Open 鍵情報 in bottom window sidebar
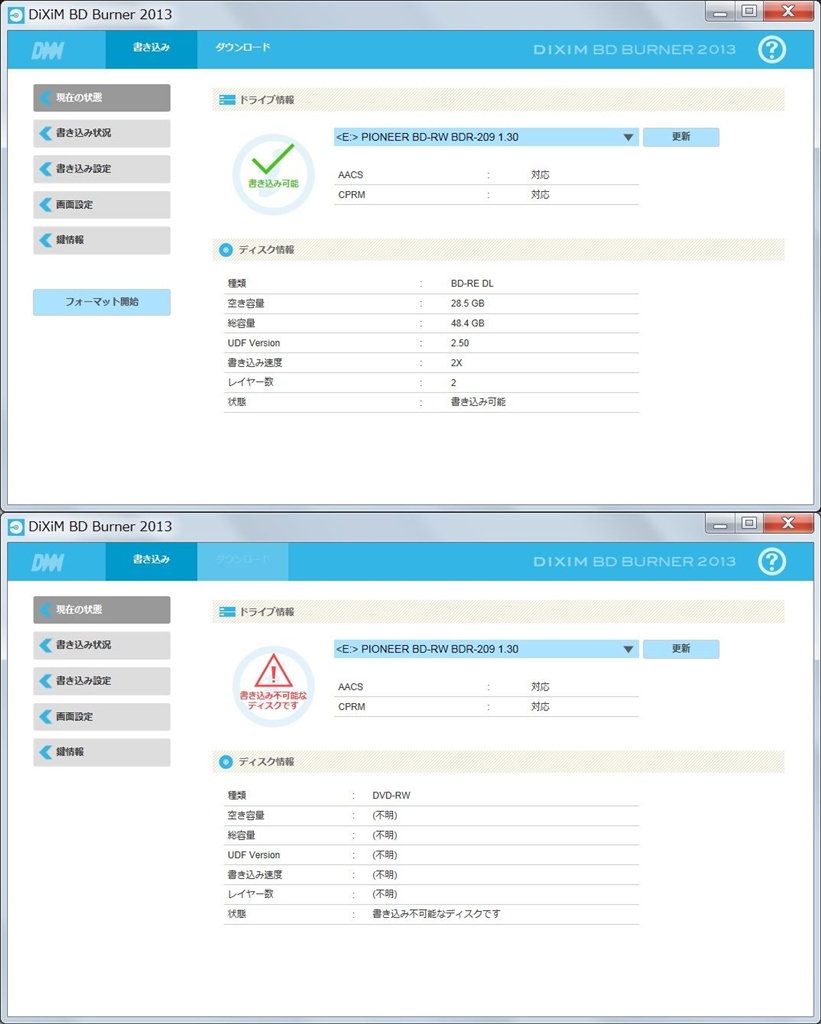Viewport: 821px width, 1024px height. pos(102,752)
